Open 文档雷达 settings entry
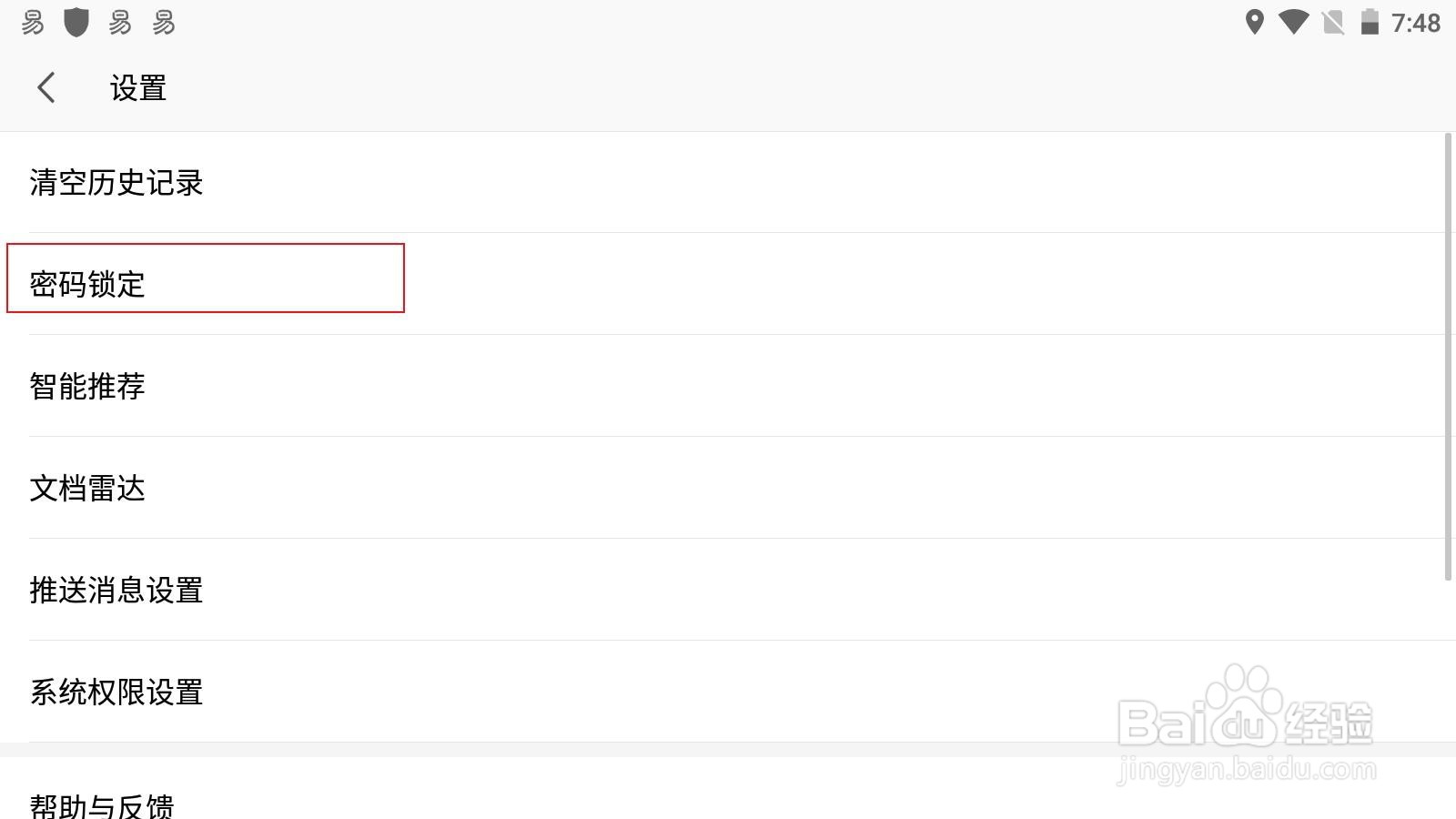This screenshot has width=1456, height=819. tap(87, 488)
